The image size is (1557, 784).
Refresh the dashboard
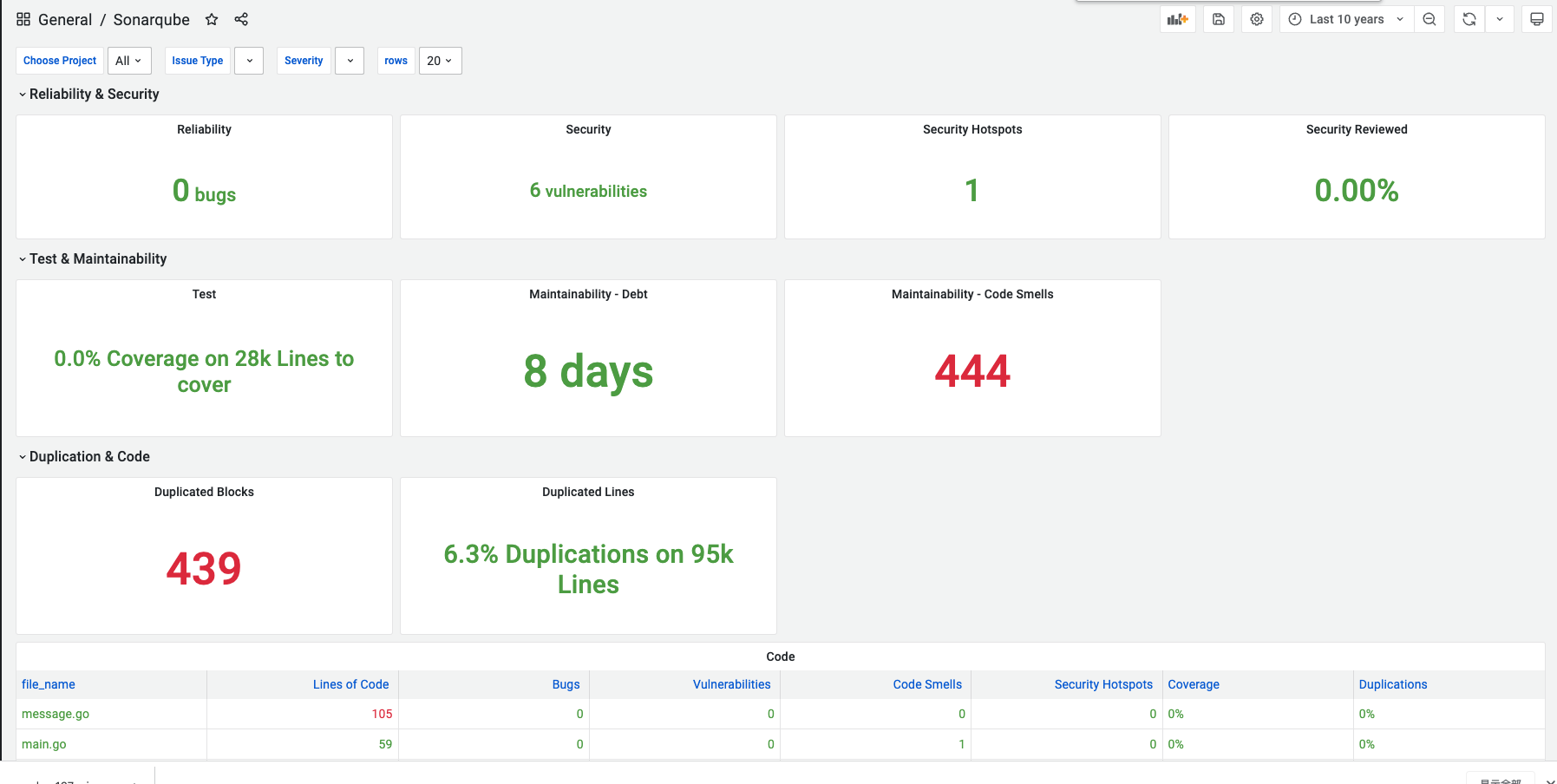tap(1469, 19)
